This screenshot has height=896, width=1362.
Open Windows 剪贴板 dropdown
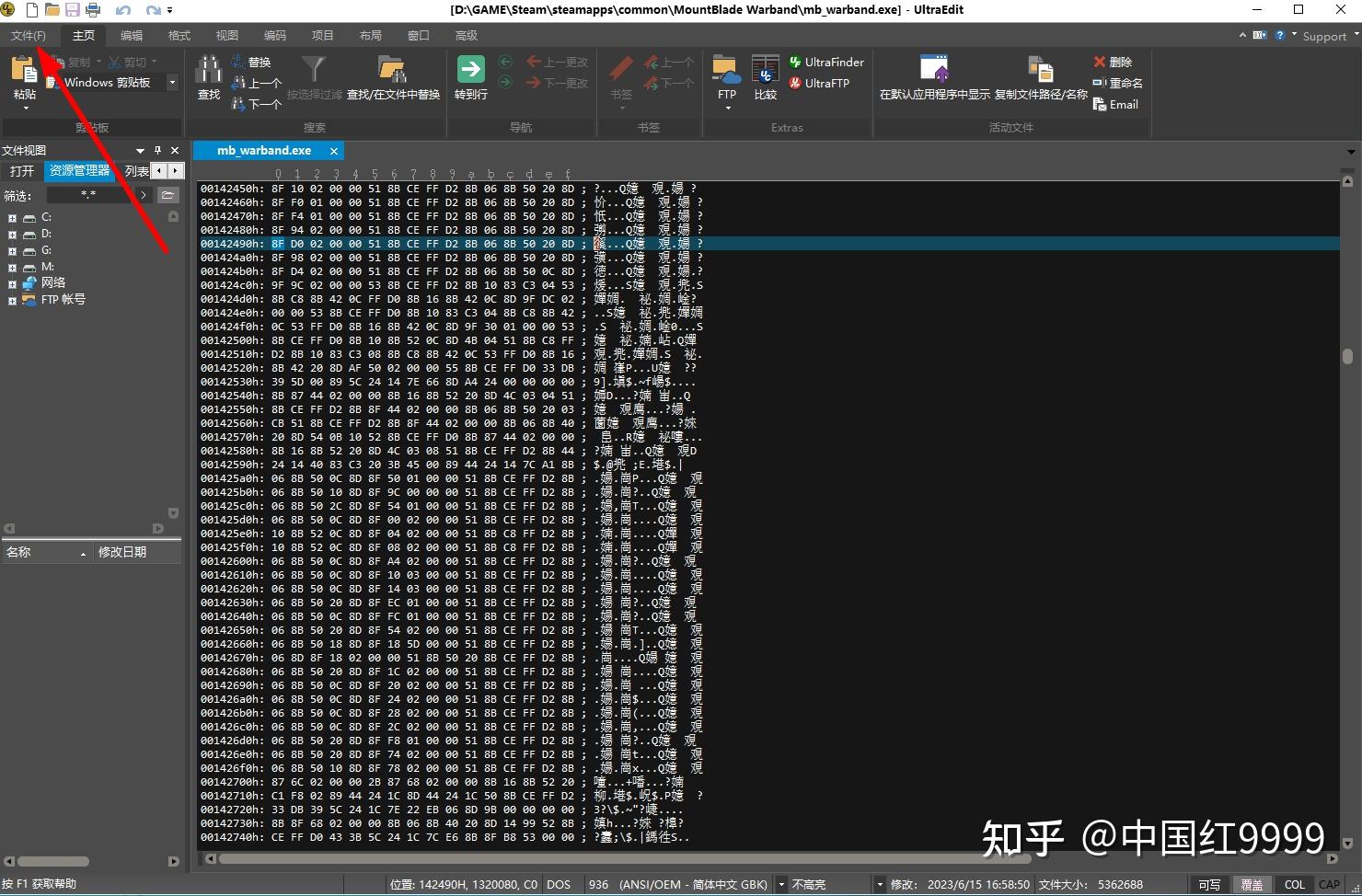[172, 83]
